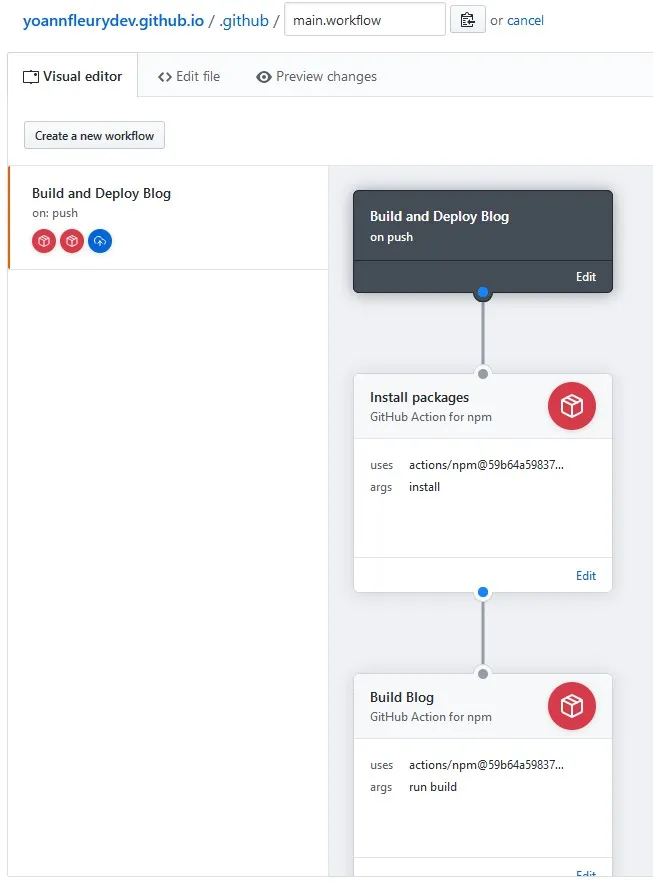This screenshot has height=883, width=653.
Task: Click the main.workflow filename input field
Action: tap(363, 19)
